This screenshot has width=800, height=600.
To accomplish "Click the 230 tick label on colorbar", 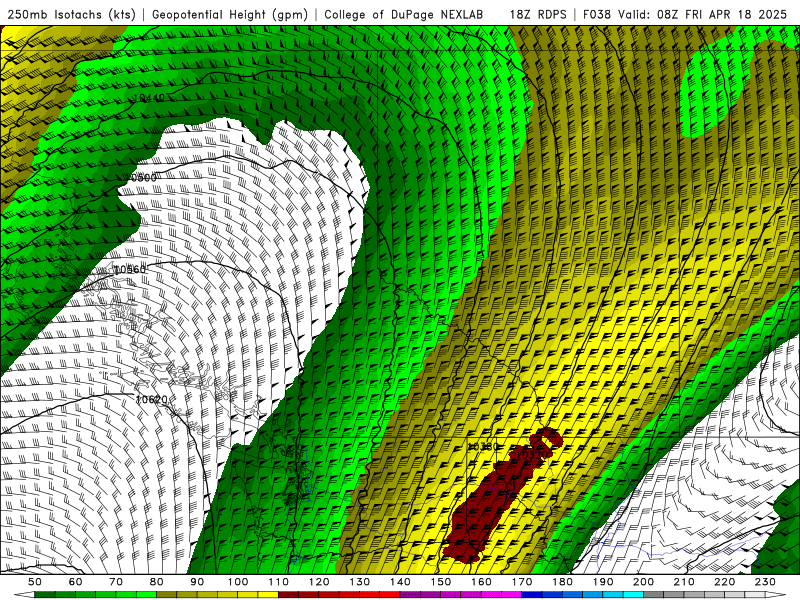I will pos(765,582).
